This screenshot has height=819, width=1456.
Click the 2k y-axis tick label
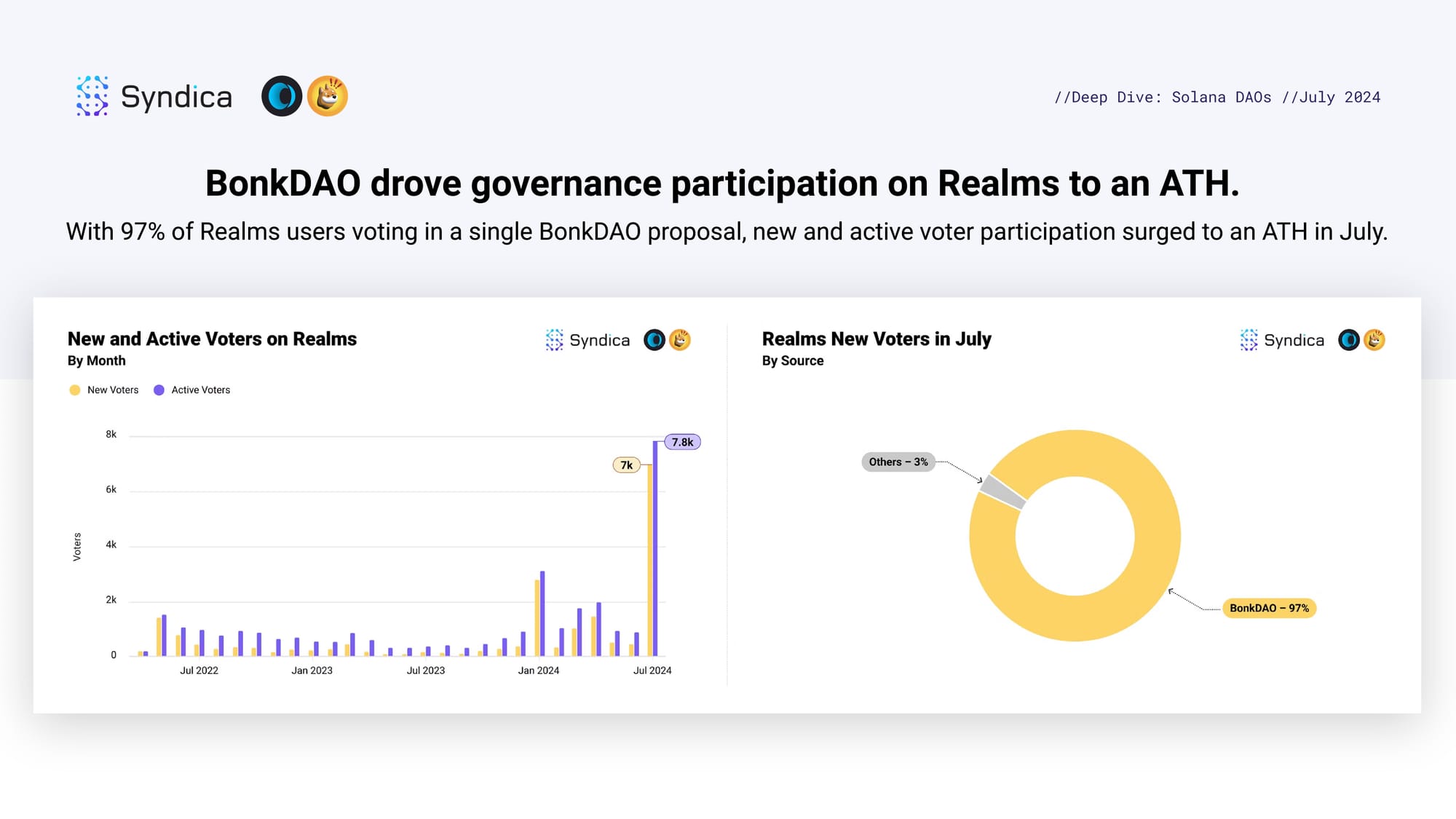point(111,600)
